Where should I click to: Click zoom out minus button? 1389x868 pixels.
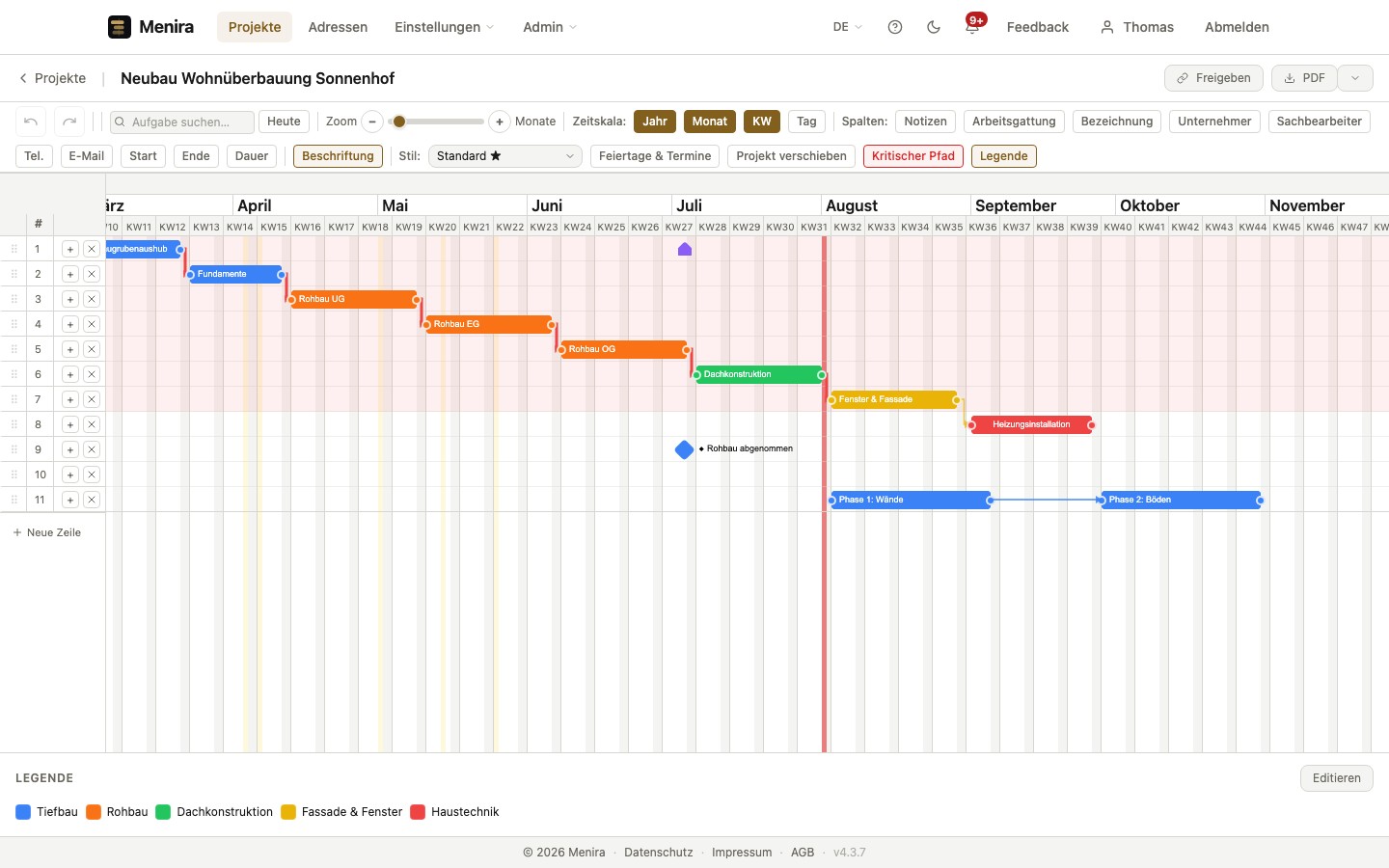372,122
